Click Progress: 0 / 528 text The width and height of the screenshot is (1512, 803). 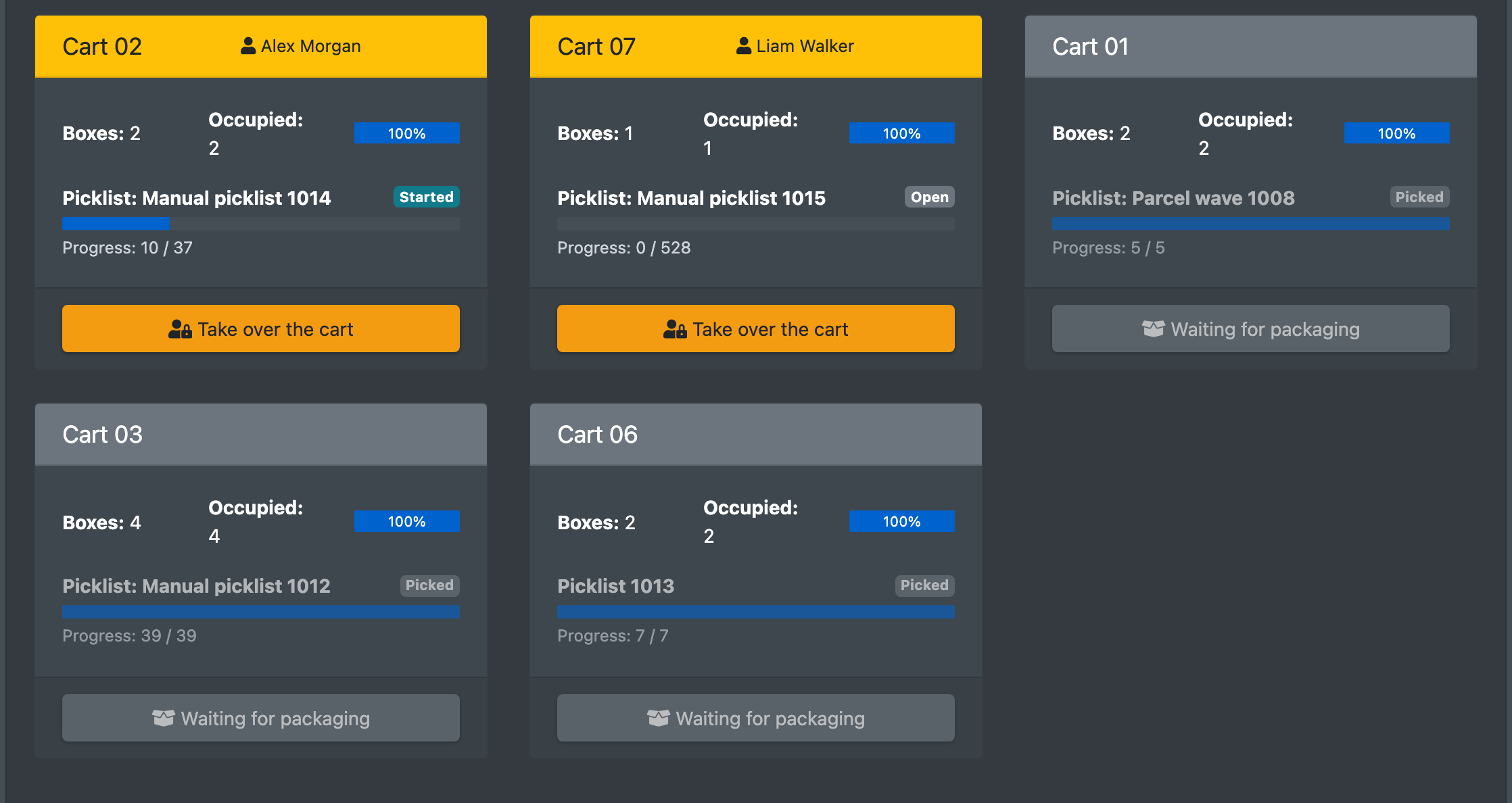pos(624,248)
